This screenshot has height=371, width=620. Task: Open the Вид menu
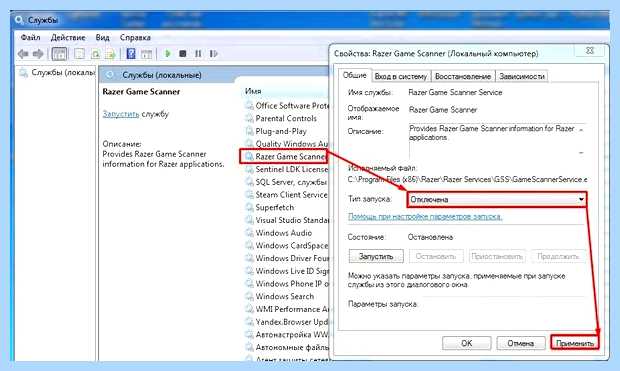pyautogui.click(x=102, y=38)
